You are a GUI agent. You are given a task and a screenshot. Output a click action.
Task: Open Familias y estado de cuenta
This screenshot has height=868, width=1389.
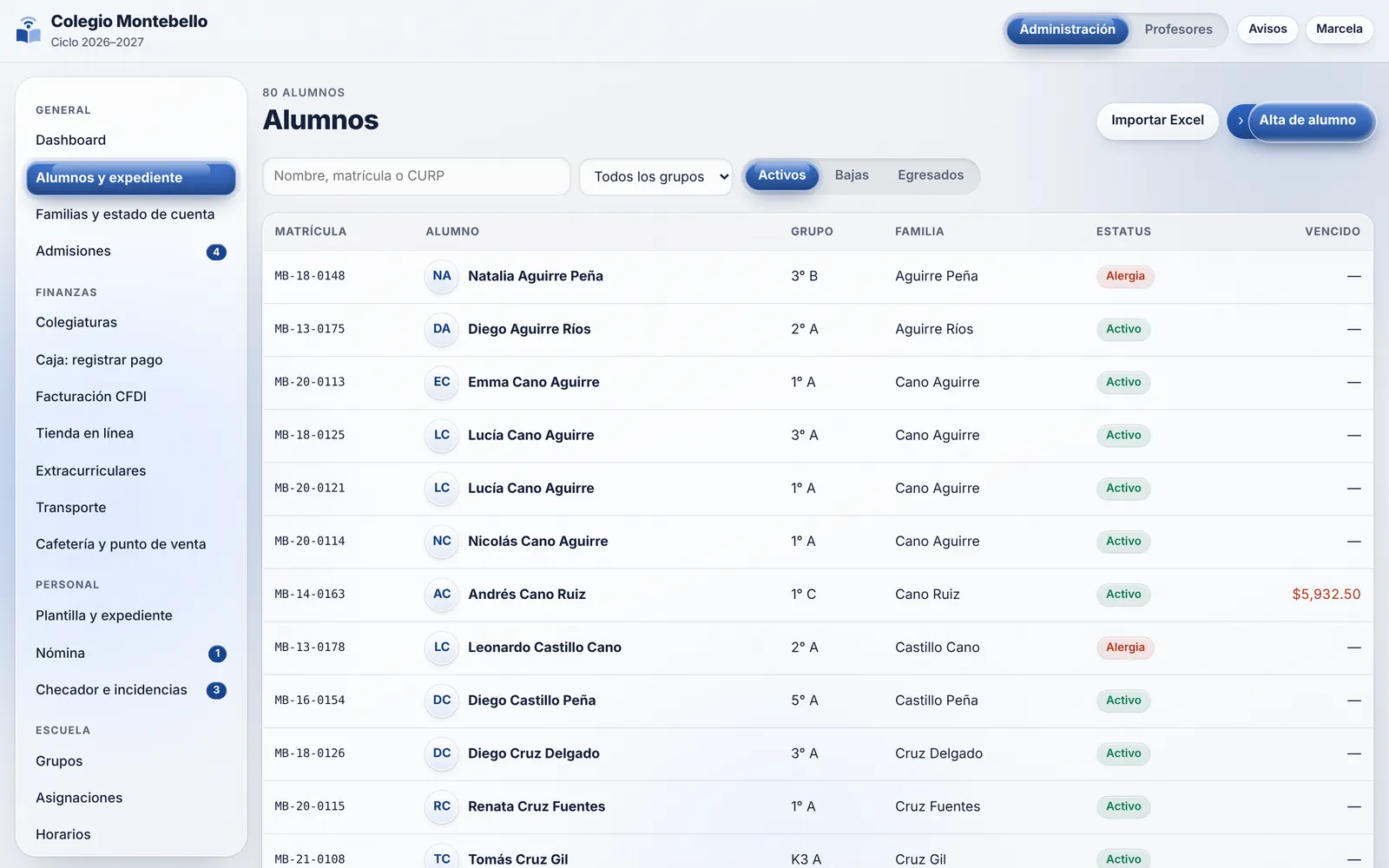point(131,214)
